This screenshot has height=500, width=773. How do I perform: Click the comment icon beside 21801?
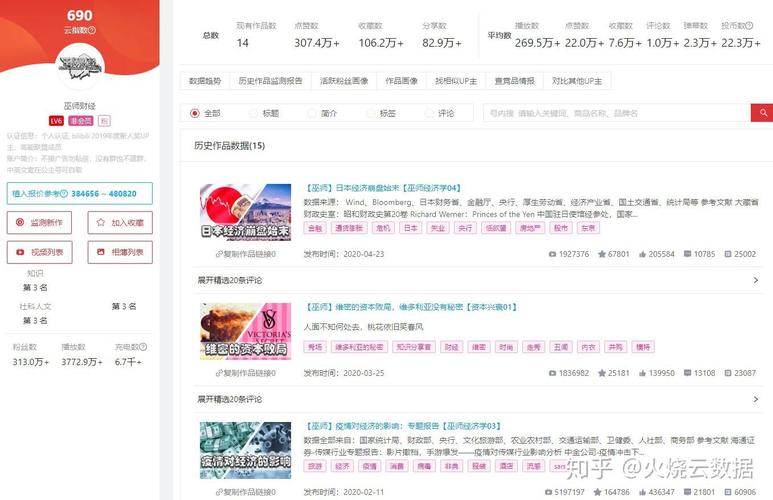[687, 492]
